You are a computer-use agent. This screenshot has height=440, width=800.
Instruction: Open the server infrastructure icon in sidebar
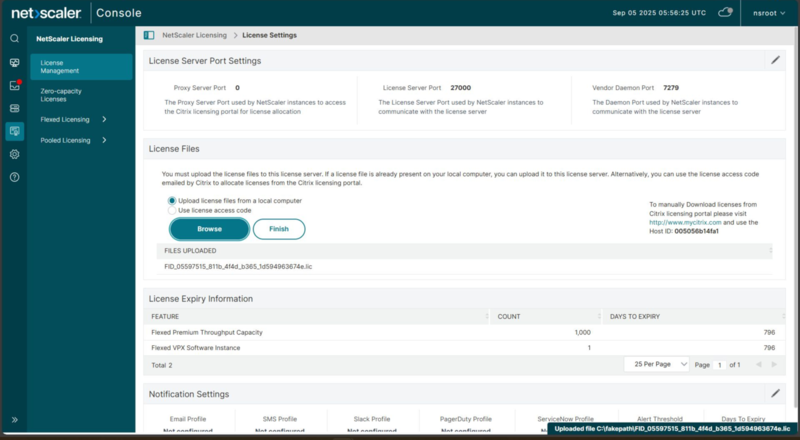[14, 108]
